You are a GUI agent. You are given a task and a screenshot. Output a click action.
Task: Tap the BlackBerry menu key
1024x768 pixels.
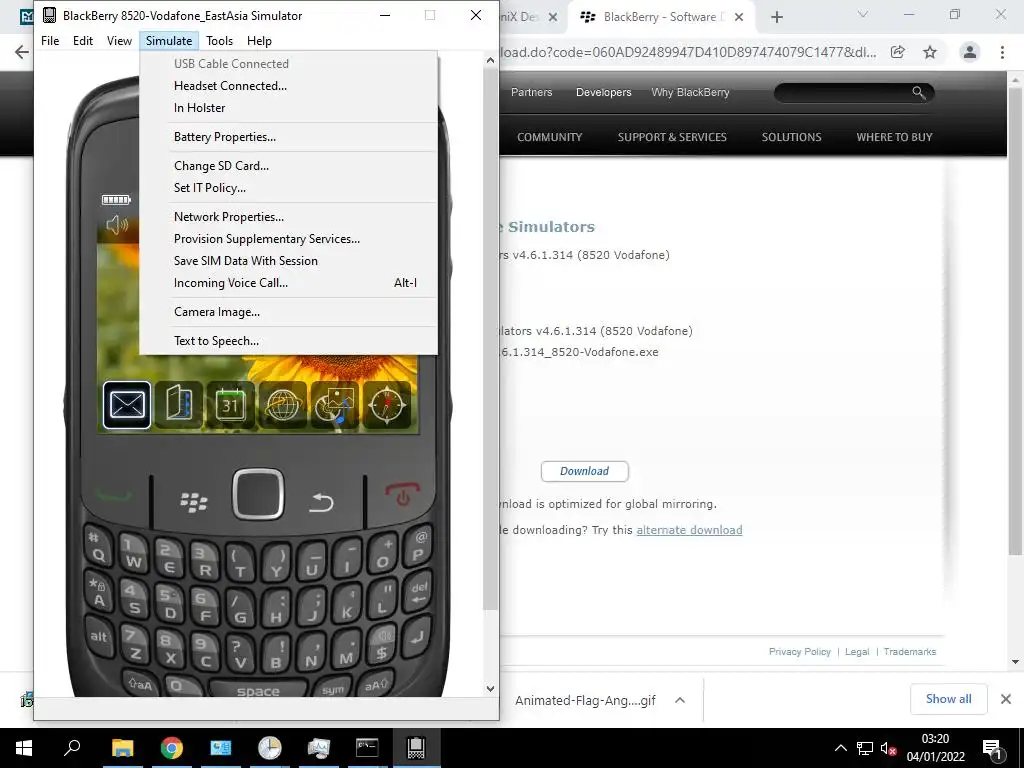[x=193, y=502]
